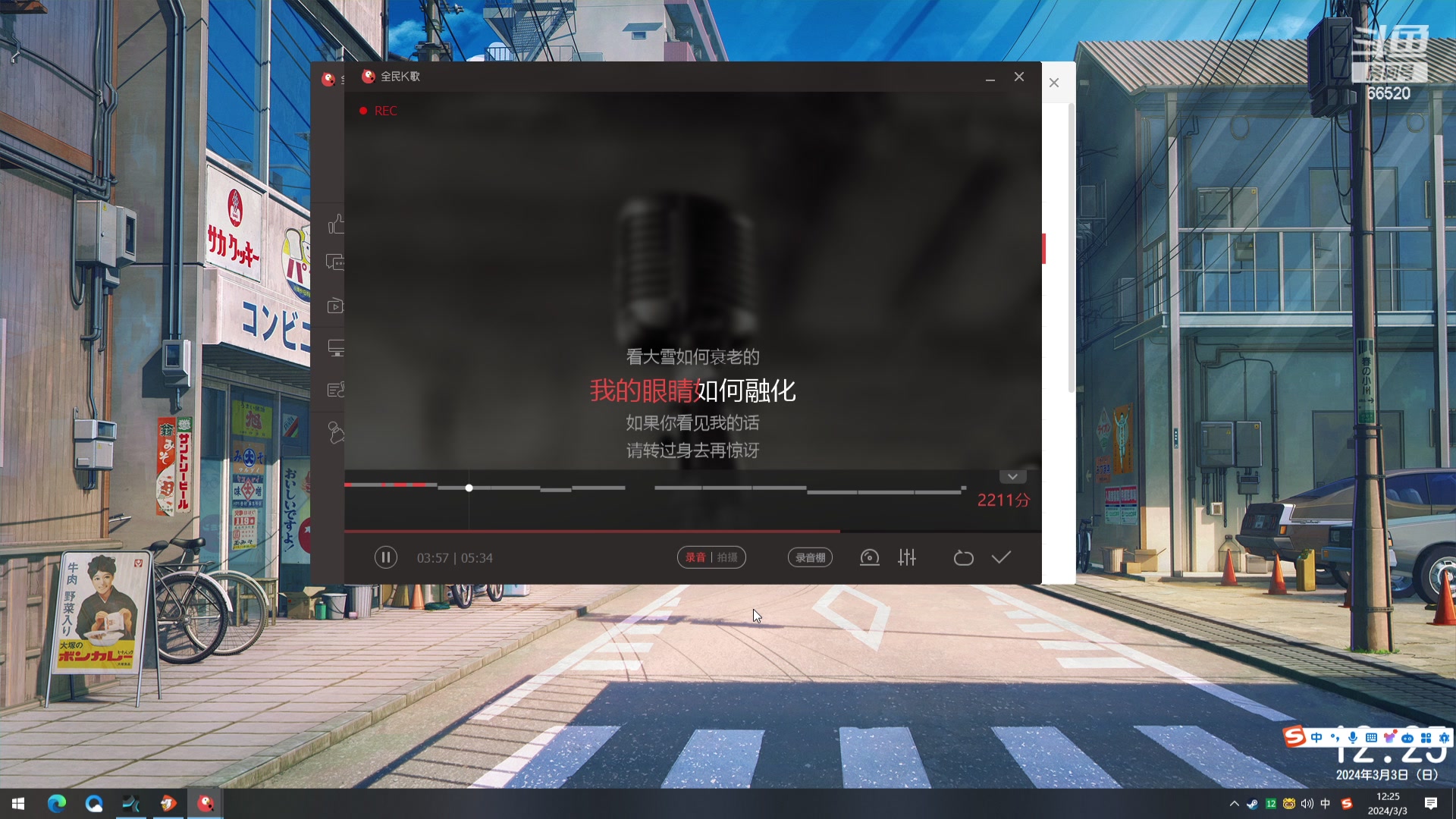Open the video TV sidebar icon in main window
This screenshot has width=1456, height=819.
(335, 306)
